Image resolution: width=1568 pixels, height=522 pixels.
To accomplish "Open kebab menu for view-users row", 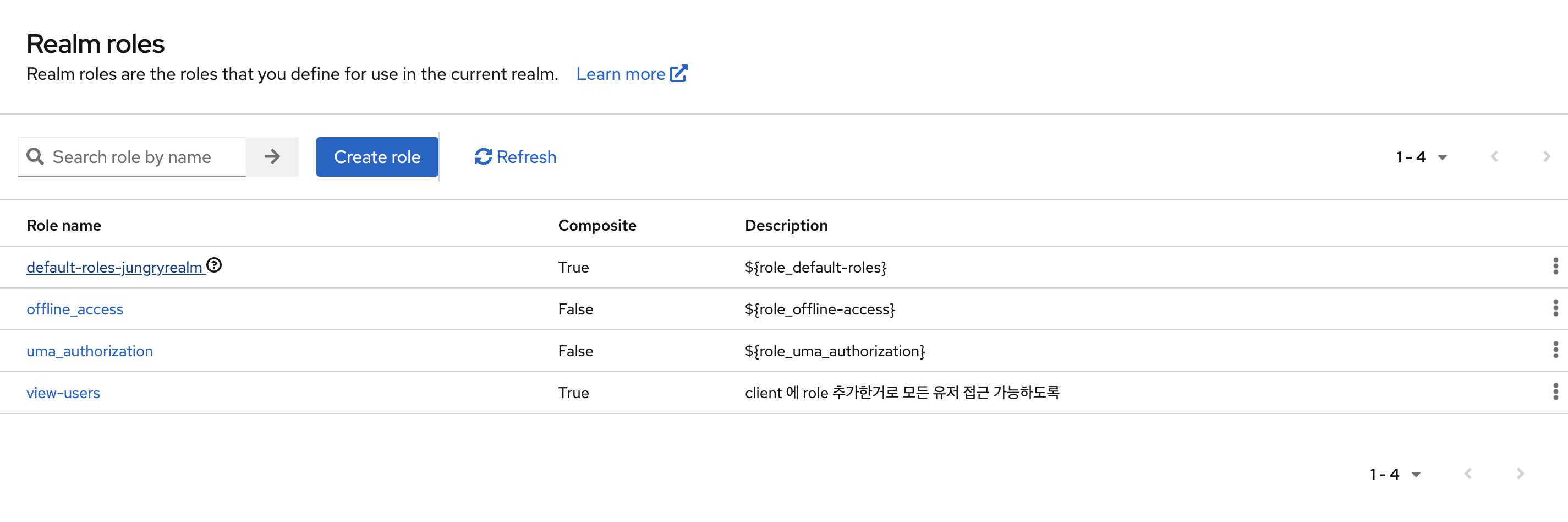I will [1555, 392].
